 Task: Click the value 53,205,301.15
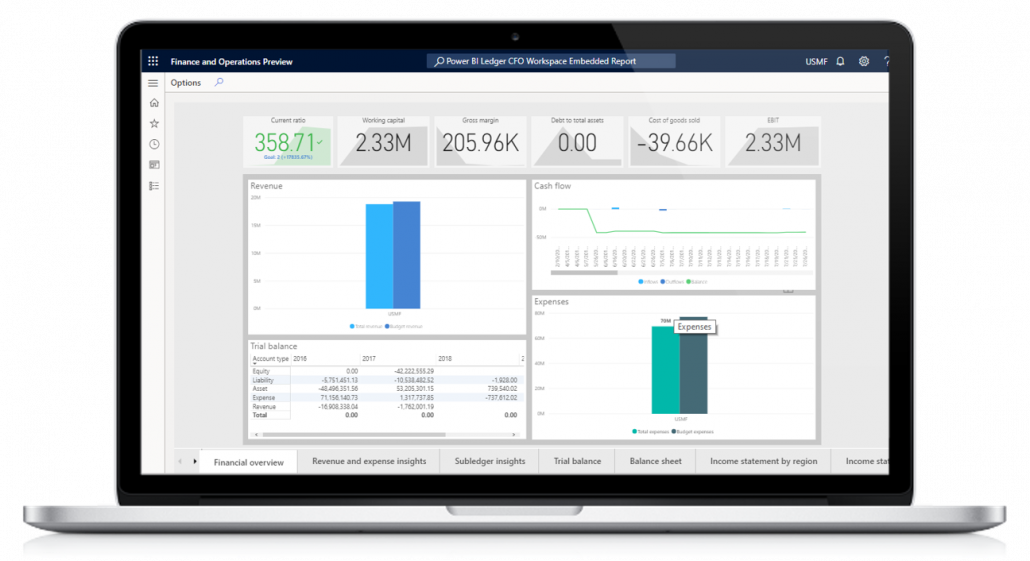(414, 389)
